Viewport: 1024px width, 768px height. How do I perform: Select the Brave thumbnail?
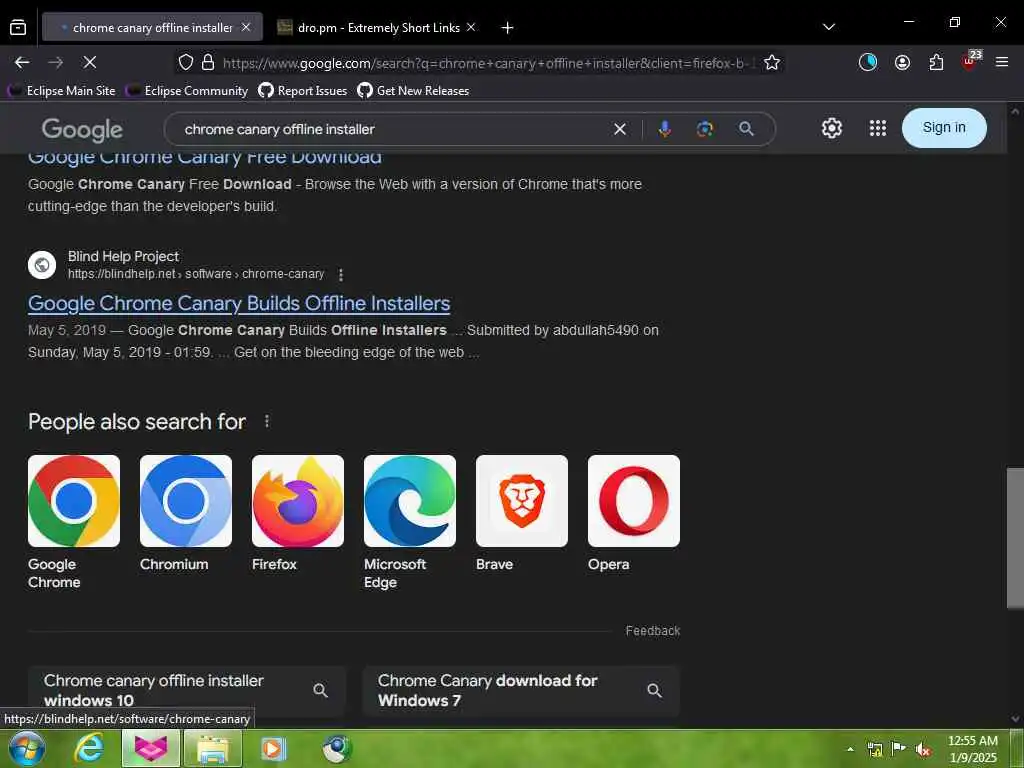point(522,501)
